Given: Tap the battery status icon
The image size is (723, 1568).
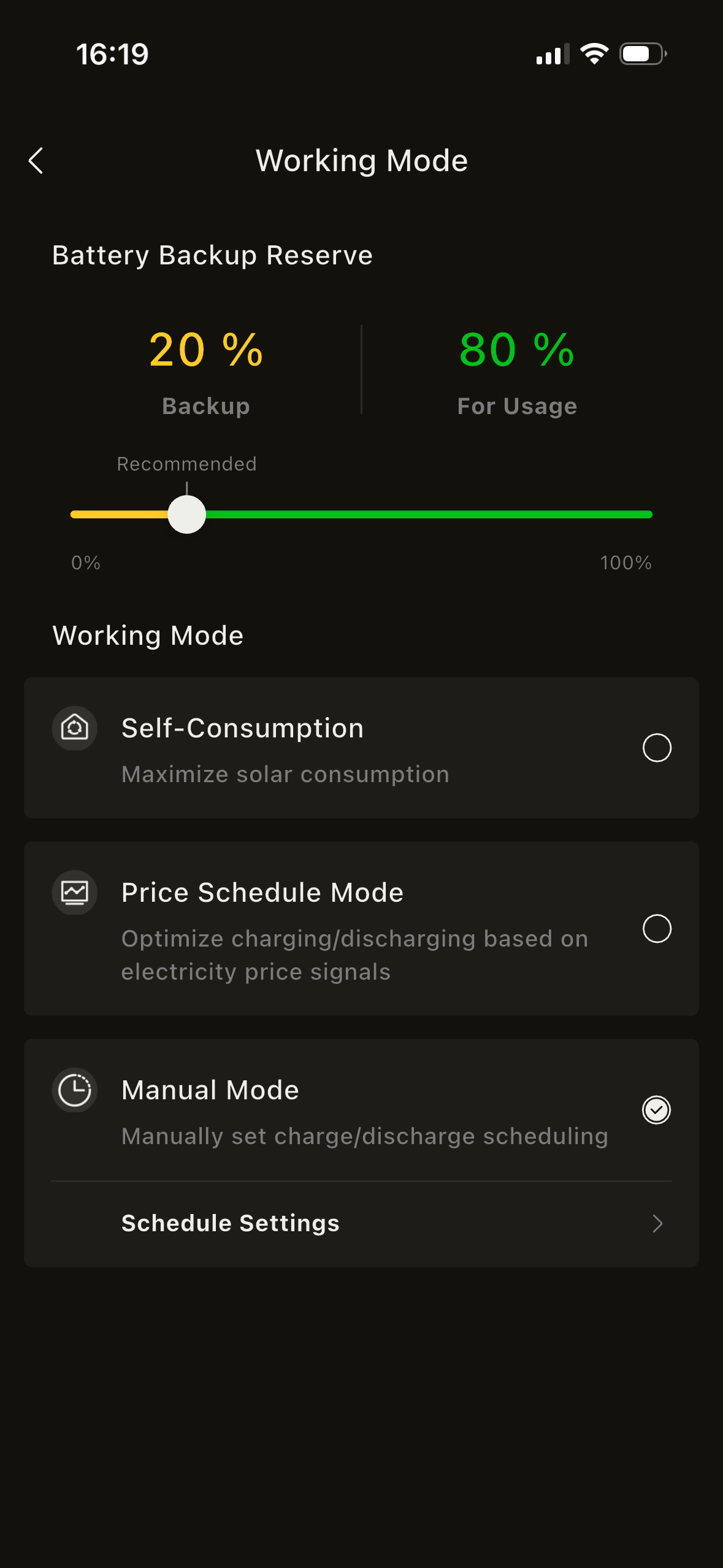Looking at the screenshot, I should 643,54.
